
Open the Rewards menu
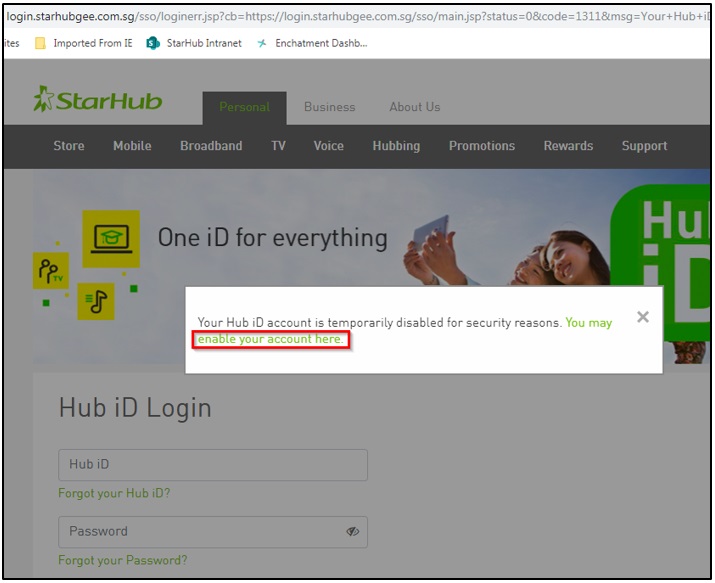568,146
